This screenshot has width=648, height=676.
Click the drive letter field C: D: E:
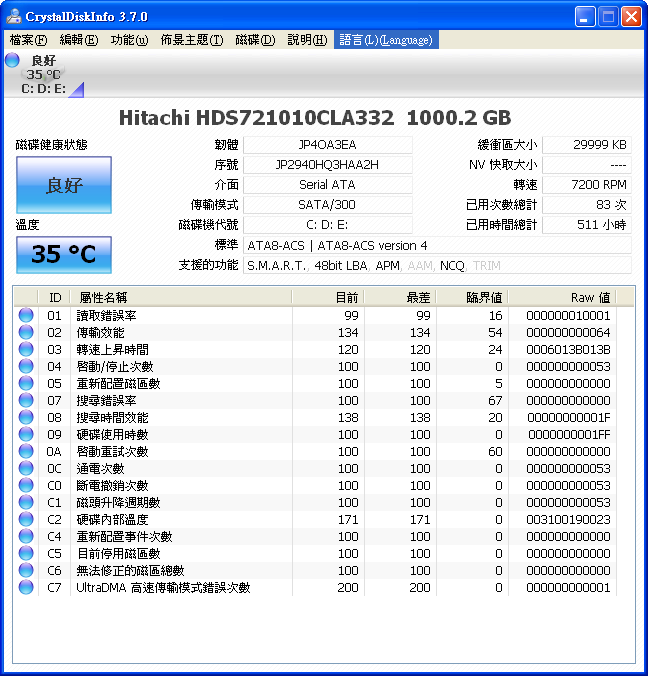(328, 225)
